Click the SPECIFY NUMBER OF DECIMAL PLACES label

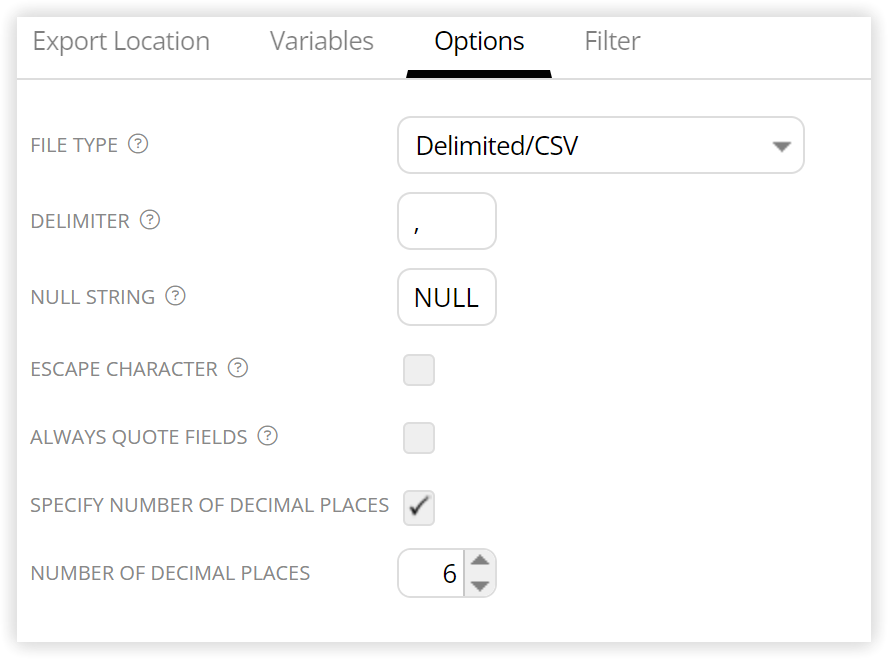[x=210, y=505]
